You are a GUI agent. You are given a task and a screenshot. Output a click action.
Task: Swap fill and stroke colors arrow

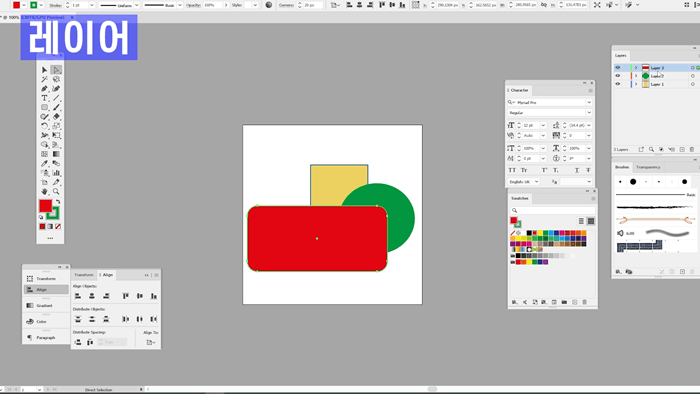point(58,202)
